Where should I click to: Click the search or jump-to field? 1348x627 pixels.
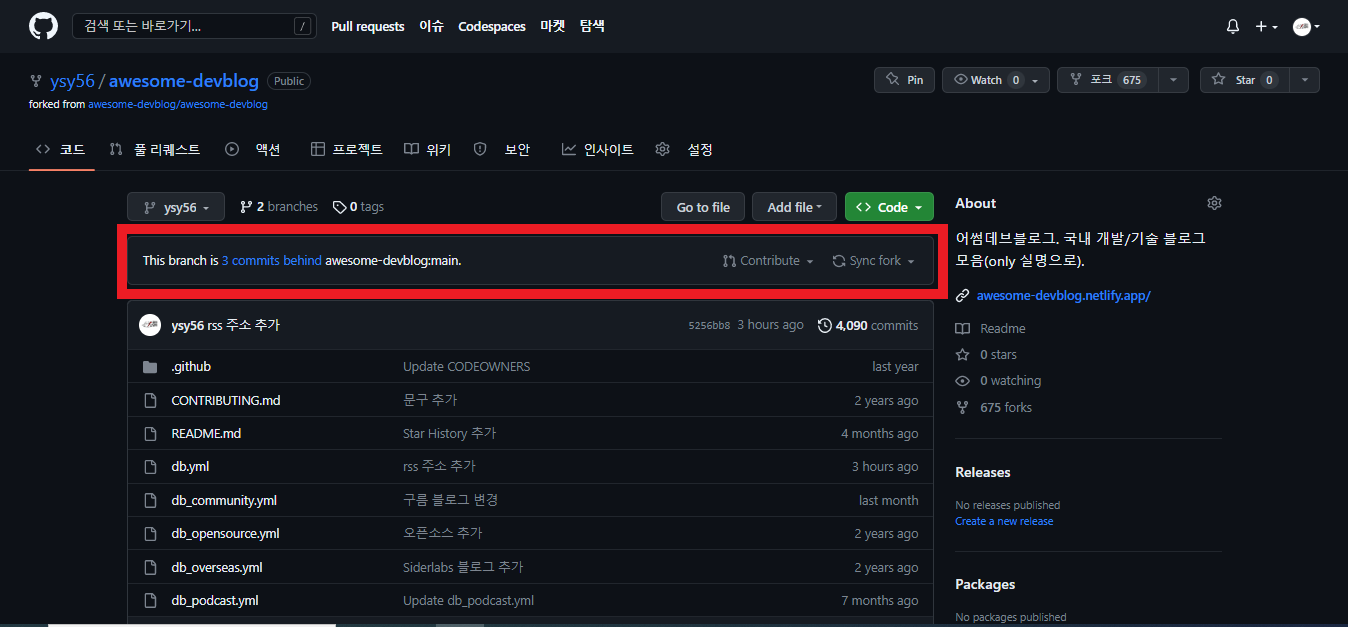(x=193, y=26)
